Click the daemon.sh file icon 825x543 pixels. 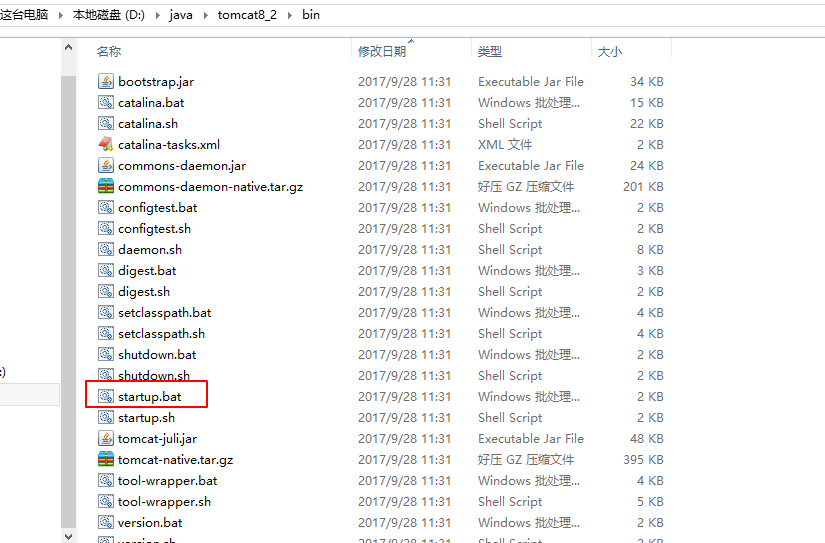(106, 249)
